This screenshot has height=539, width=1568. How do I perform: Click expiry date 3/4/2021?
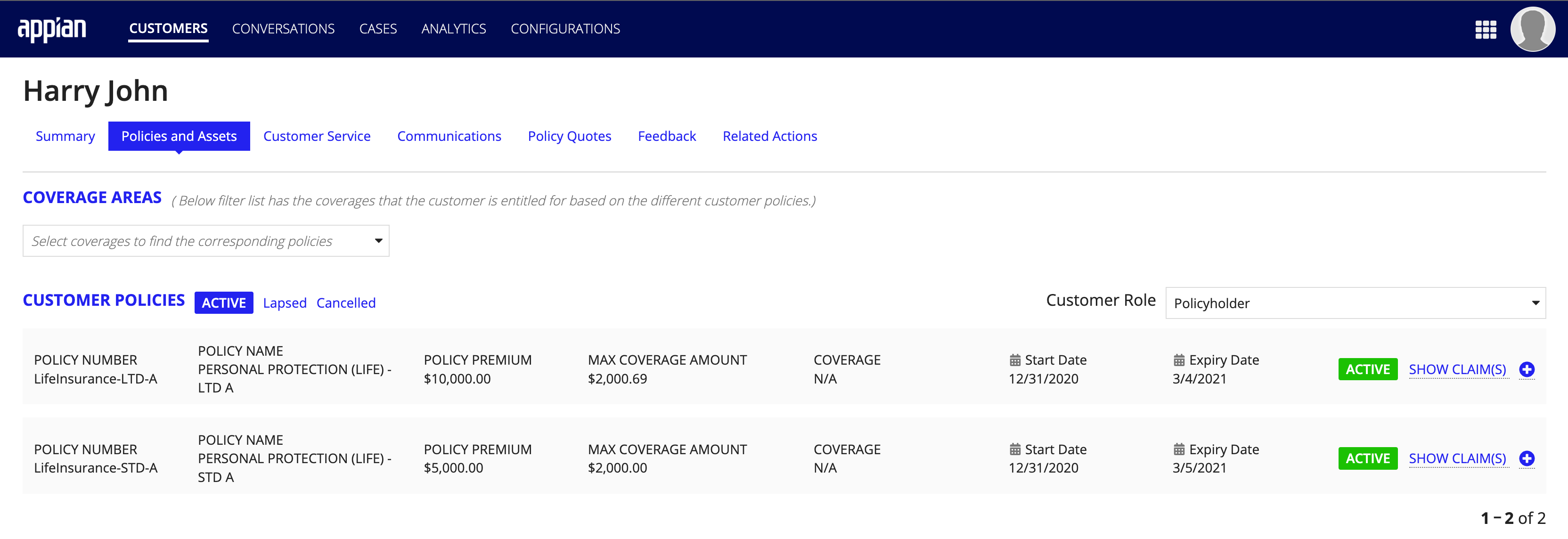[1199, 378]
